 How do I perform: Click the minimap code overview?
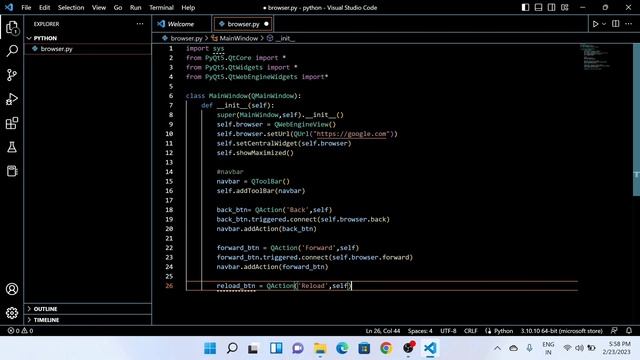(595, 57)
